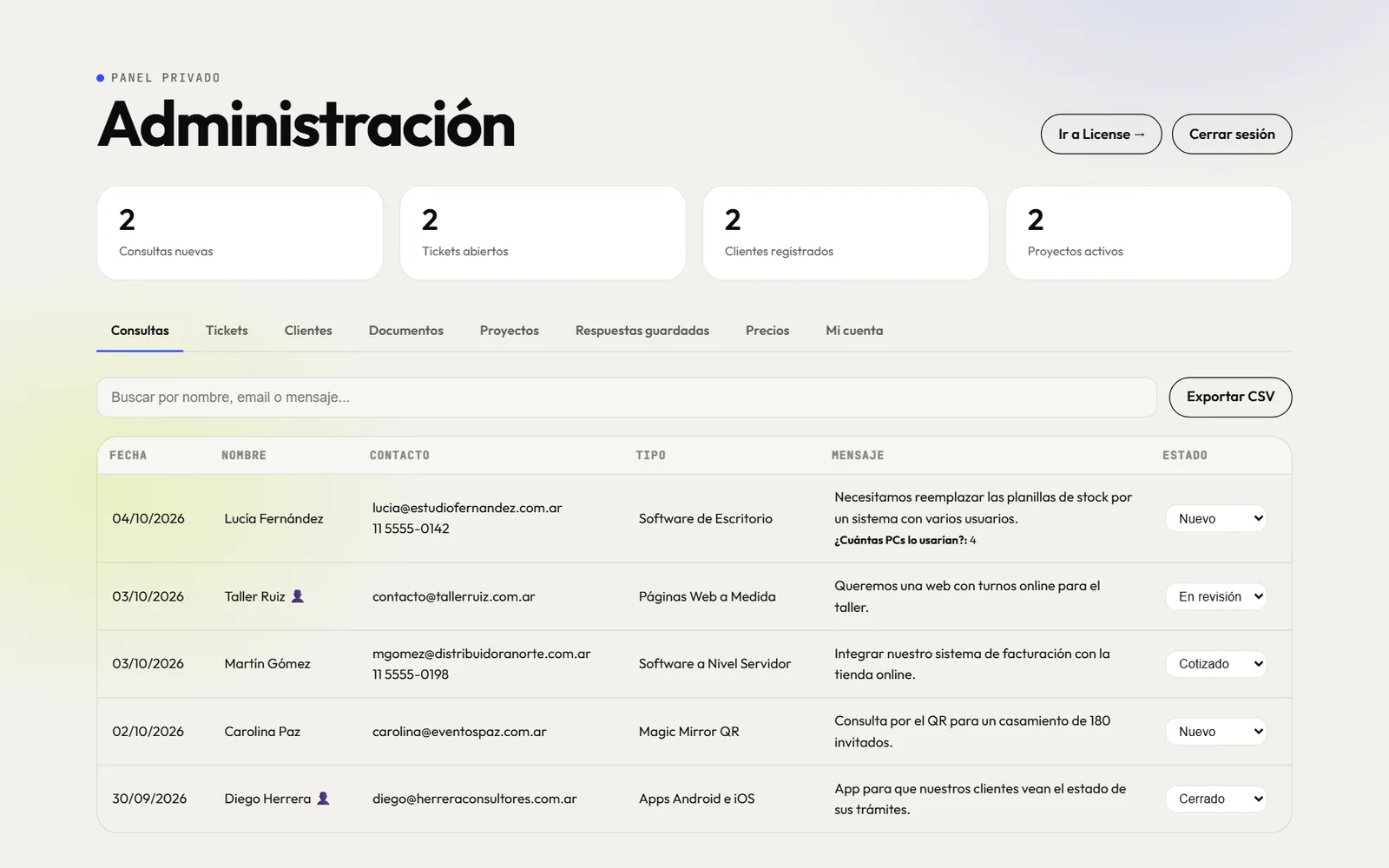Click the email carolina@eventospaz.com.ar
Viewport: 1389px width, 868px height.
click(x=459, y=732)
